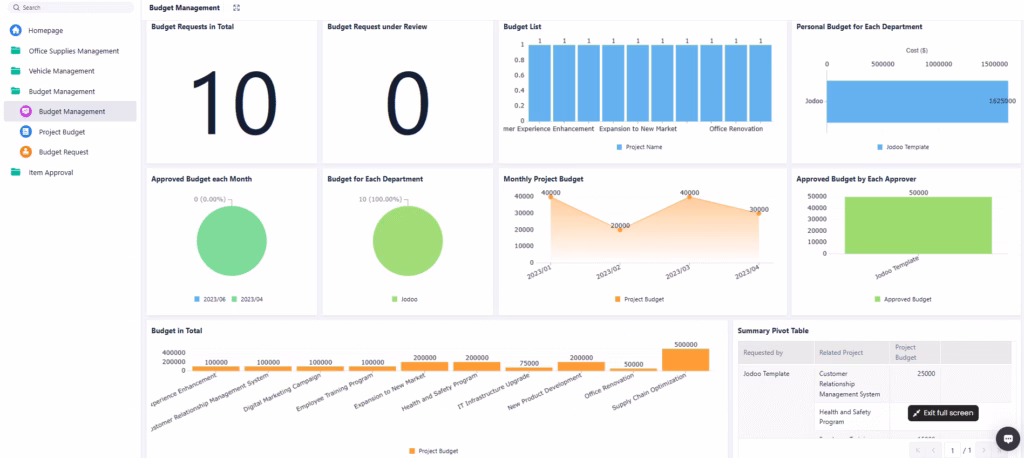
Task: Click the search magnifier icon
Action: click(17, 7)
